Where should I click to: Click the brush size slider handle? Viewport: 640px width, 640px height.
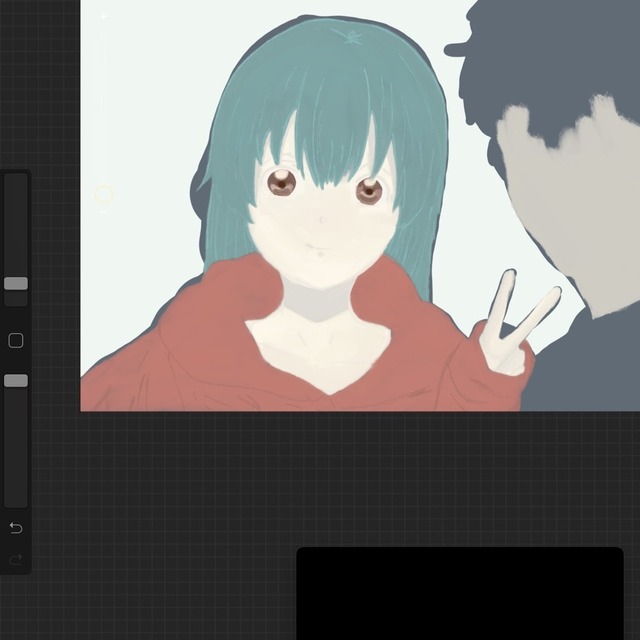click(16, 283)
